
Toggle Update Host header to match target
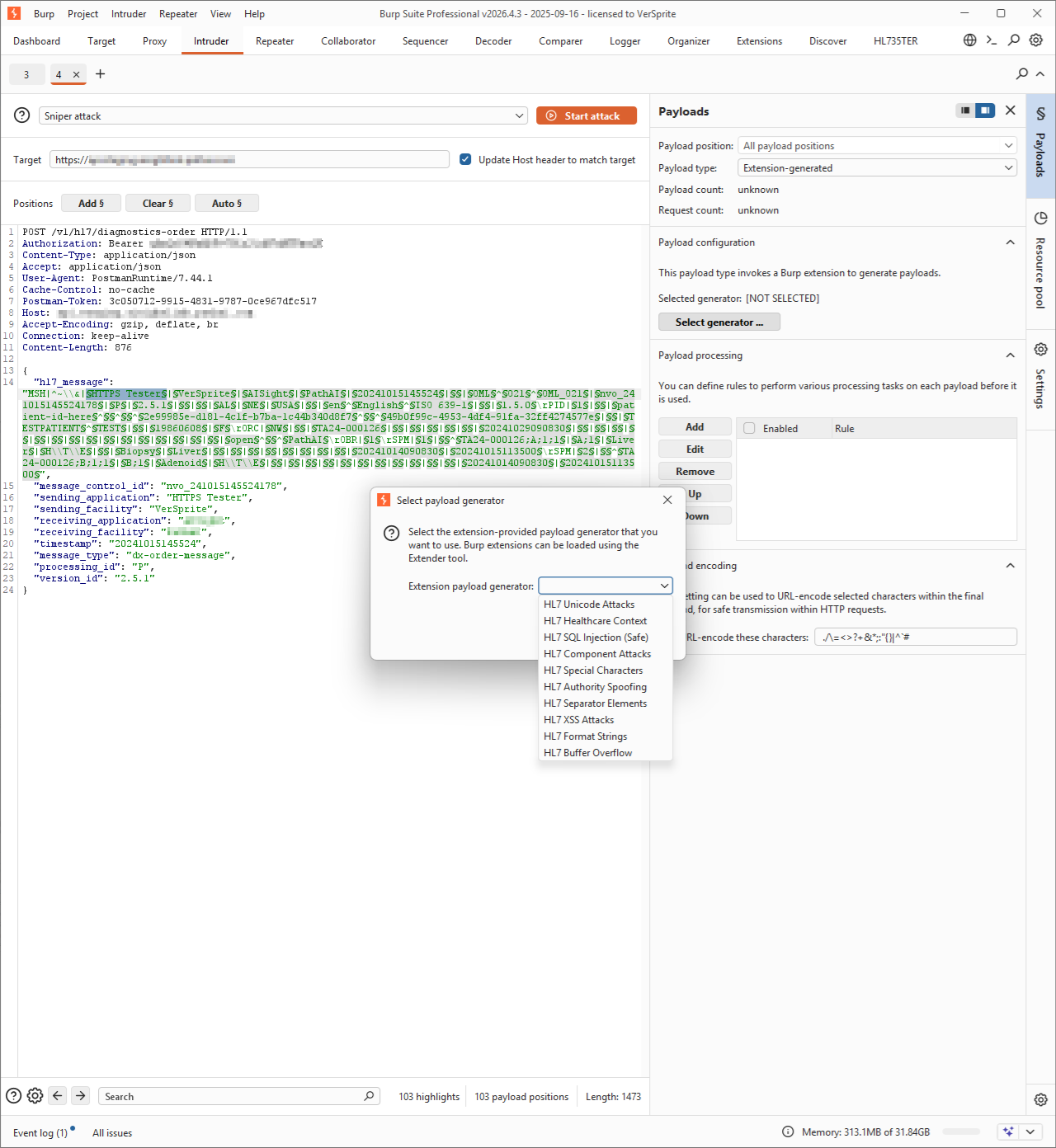pos(465,159)
